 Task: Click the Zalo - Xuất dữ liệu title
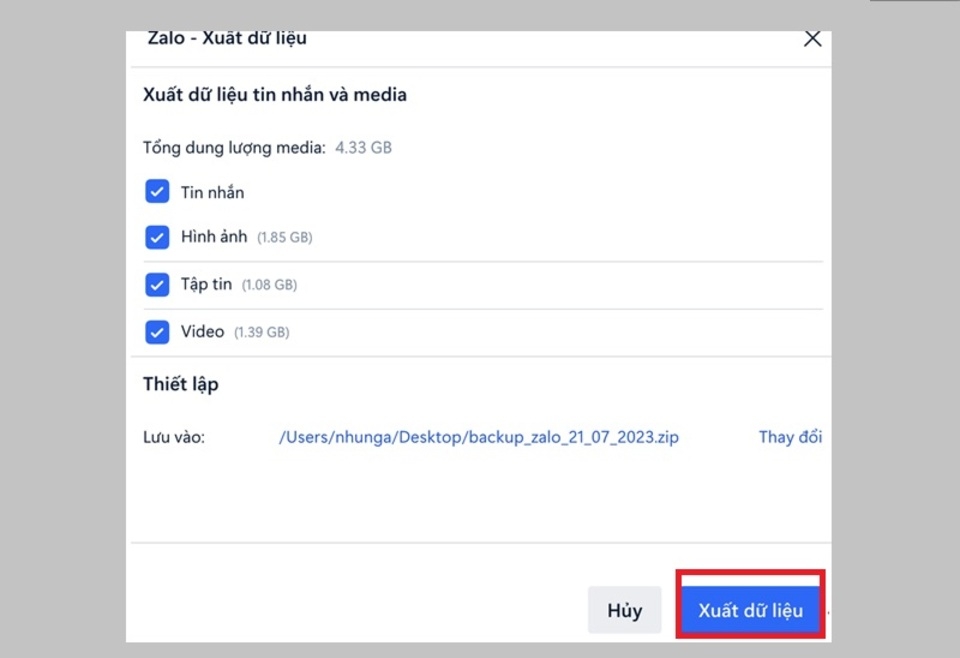pos(227,38)
